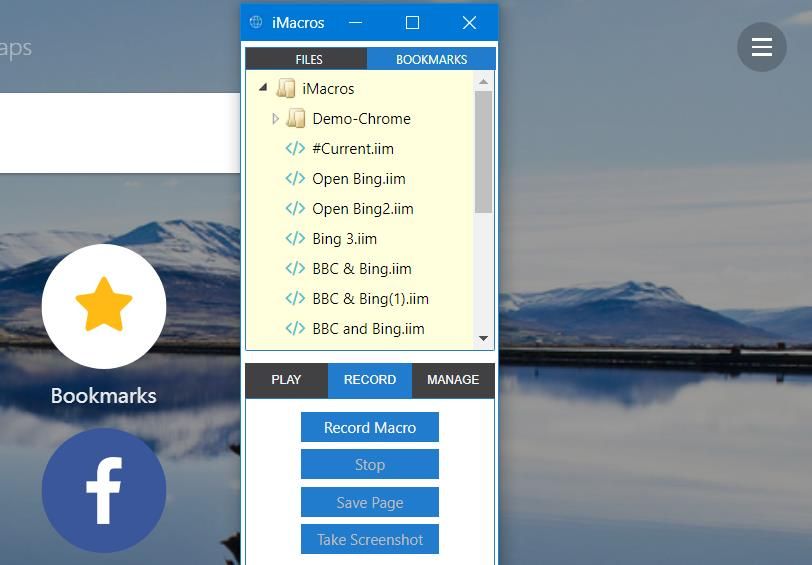Open the Facebook speed dial tile
Screen dimensions: 812x565
click(104, 490)
